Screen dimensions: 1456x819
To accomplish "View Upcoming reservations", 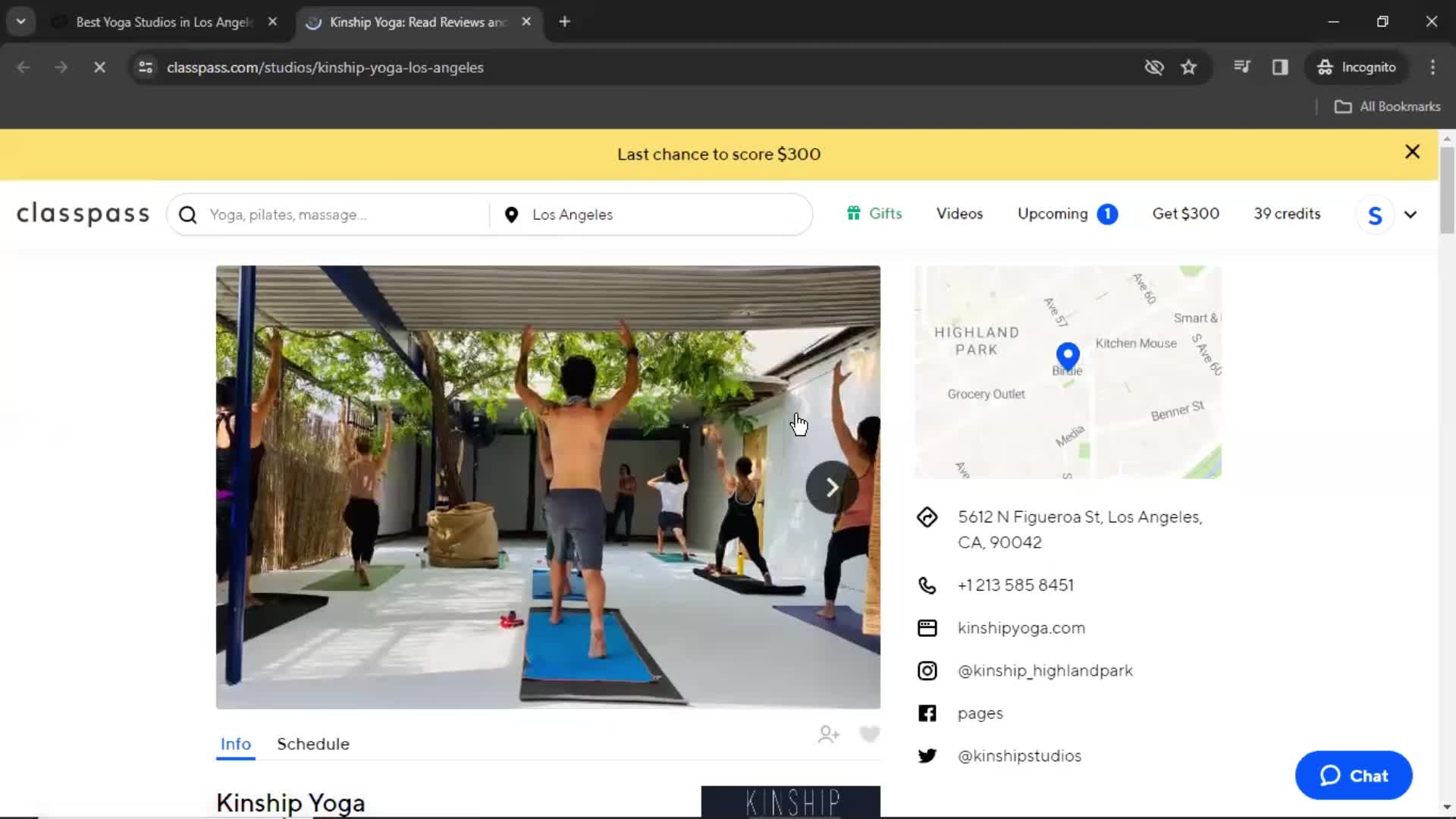I will (1067, 214).
